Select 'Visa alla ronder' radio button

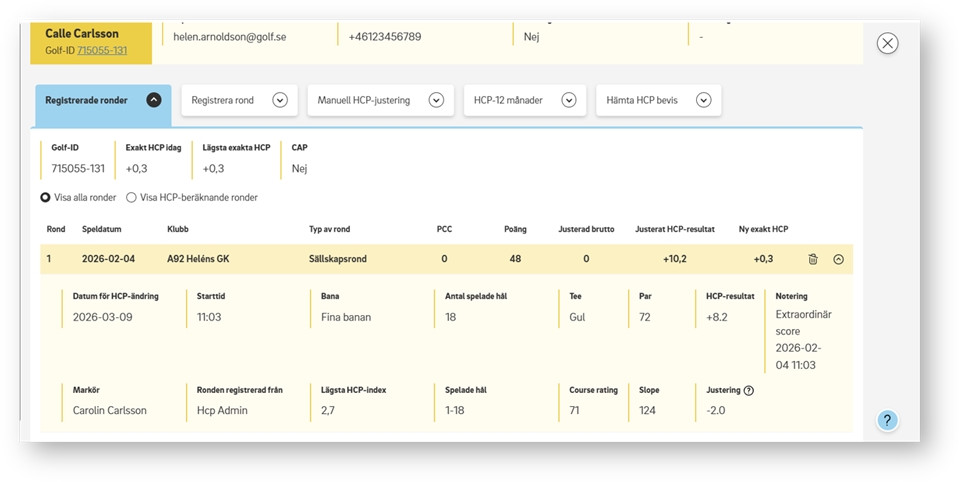coord(46,198)
